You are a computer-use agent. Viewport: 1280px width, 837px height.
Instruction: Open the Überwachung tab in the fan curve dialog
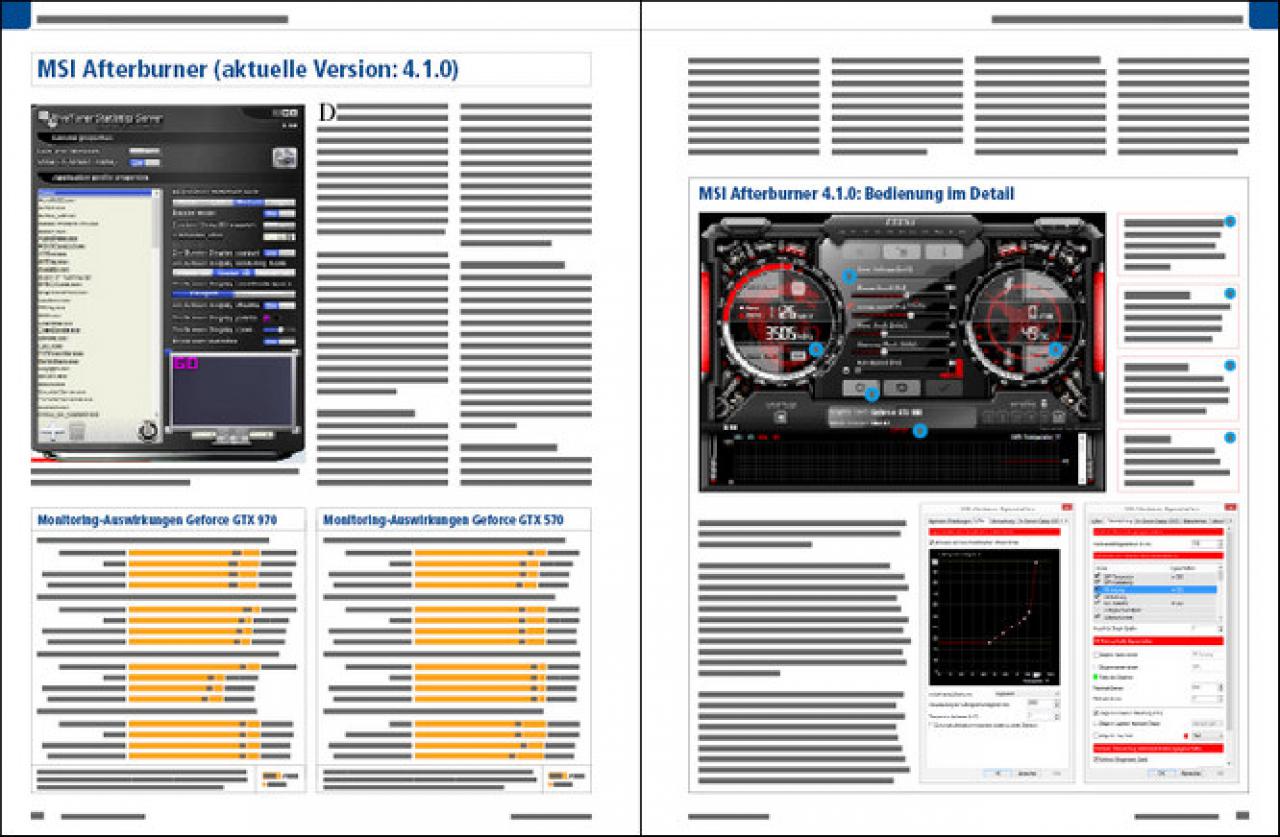point(1001,521)
